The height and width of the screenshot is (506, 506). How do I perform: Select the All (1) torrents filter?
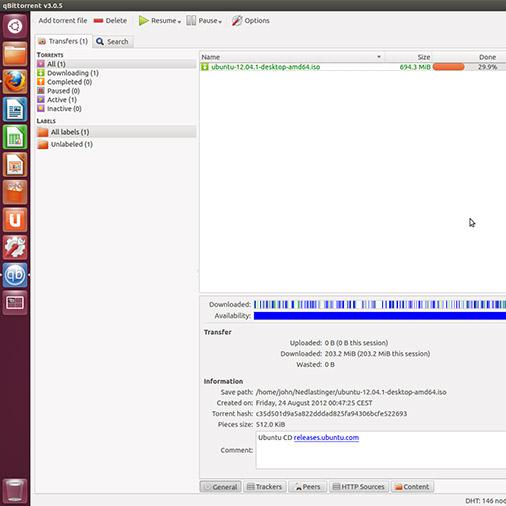click(116, 64)
